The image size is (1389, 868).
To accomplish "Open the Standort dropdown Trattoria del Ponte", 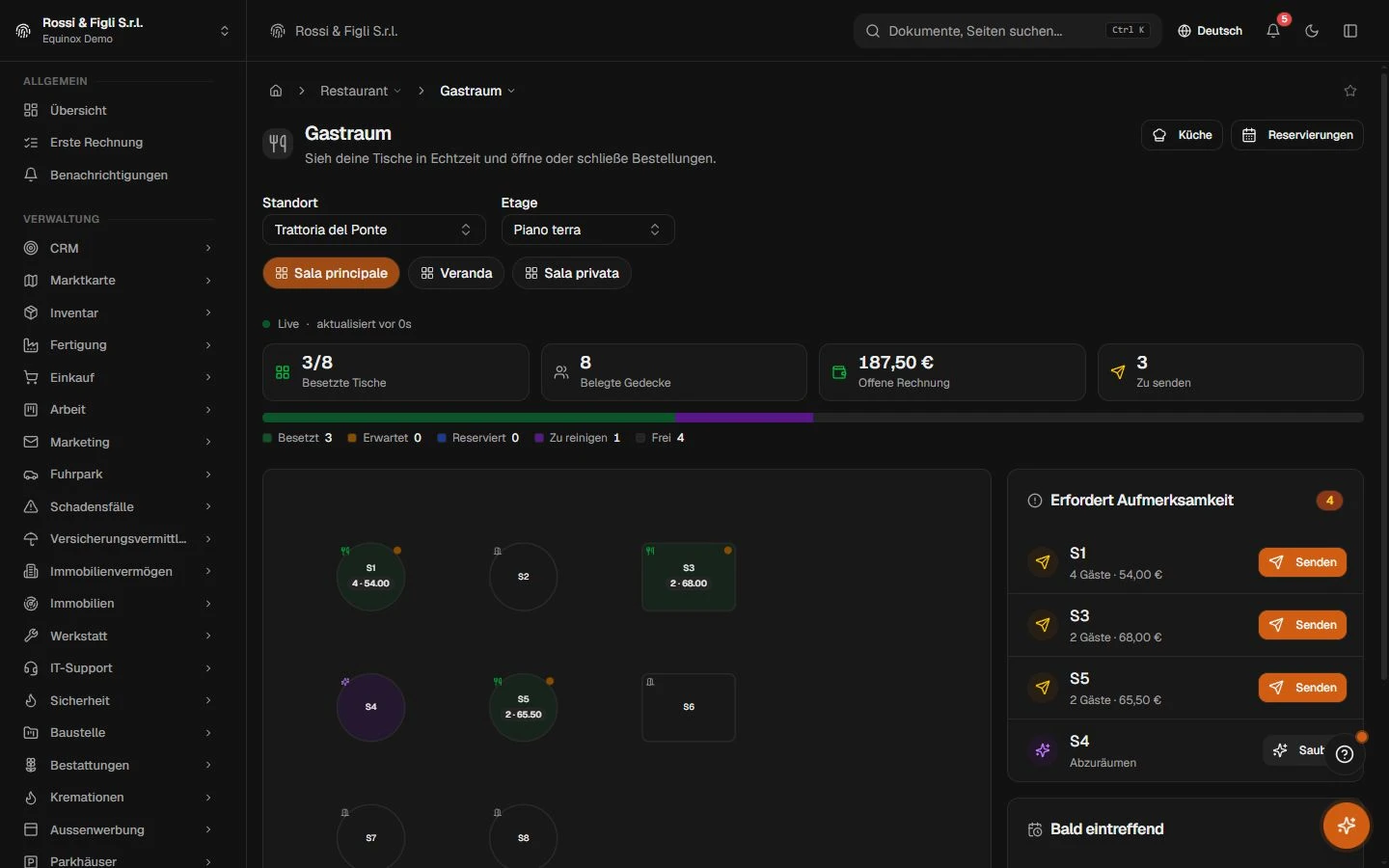I will pos(373,230).
